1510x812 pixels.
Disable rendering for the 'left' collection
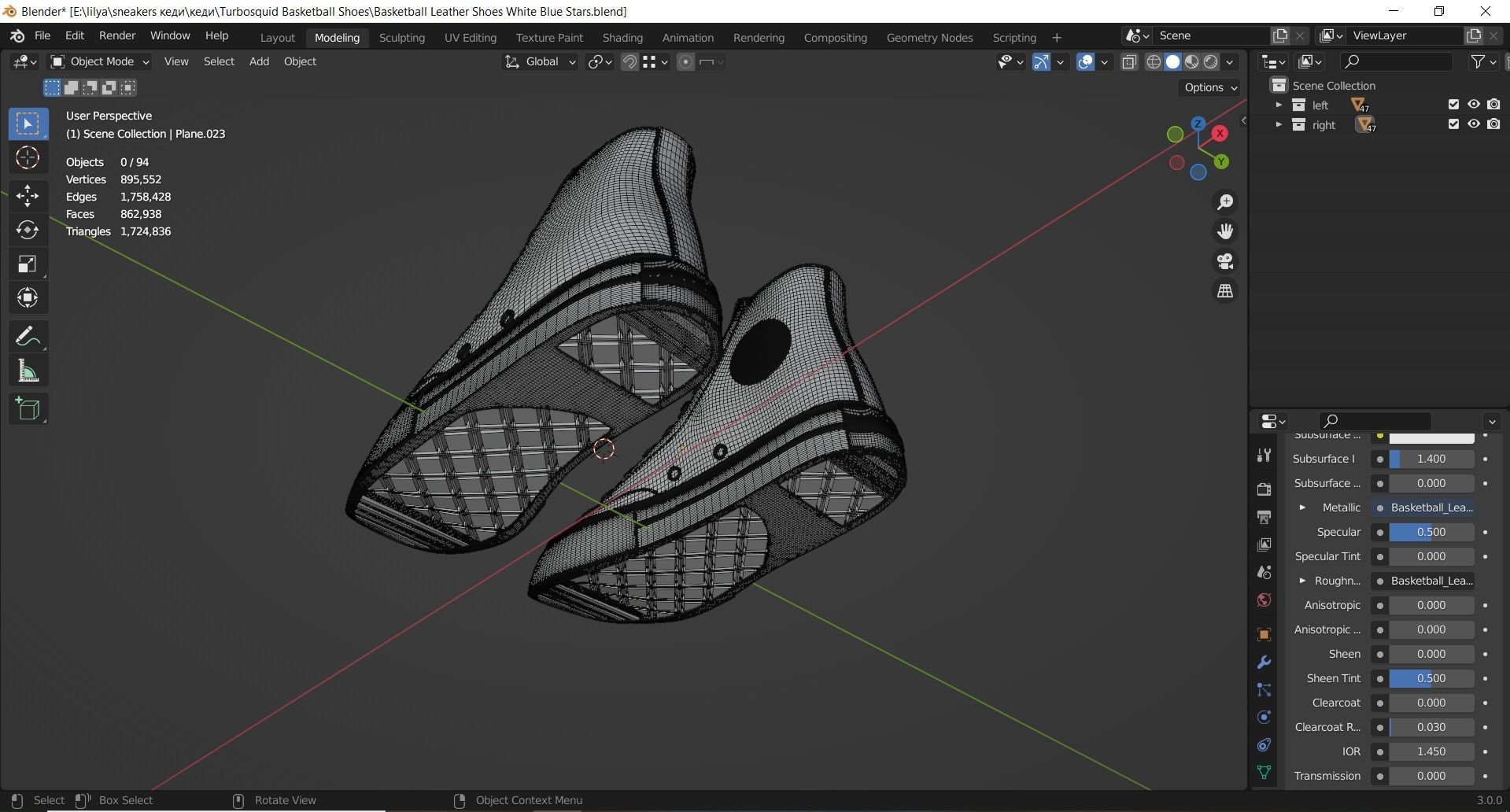[1493, 105]
